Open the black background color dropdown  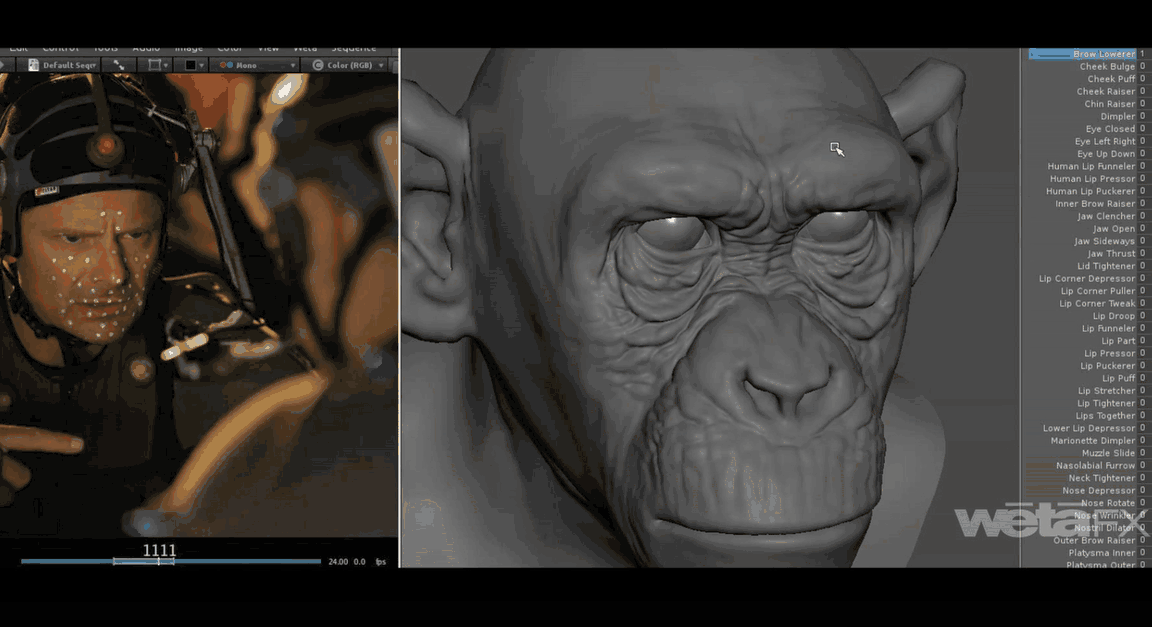click(x=201, y=65)
